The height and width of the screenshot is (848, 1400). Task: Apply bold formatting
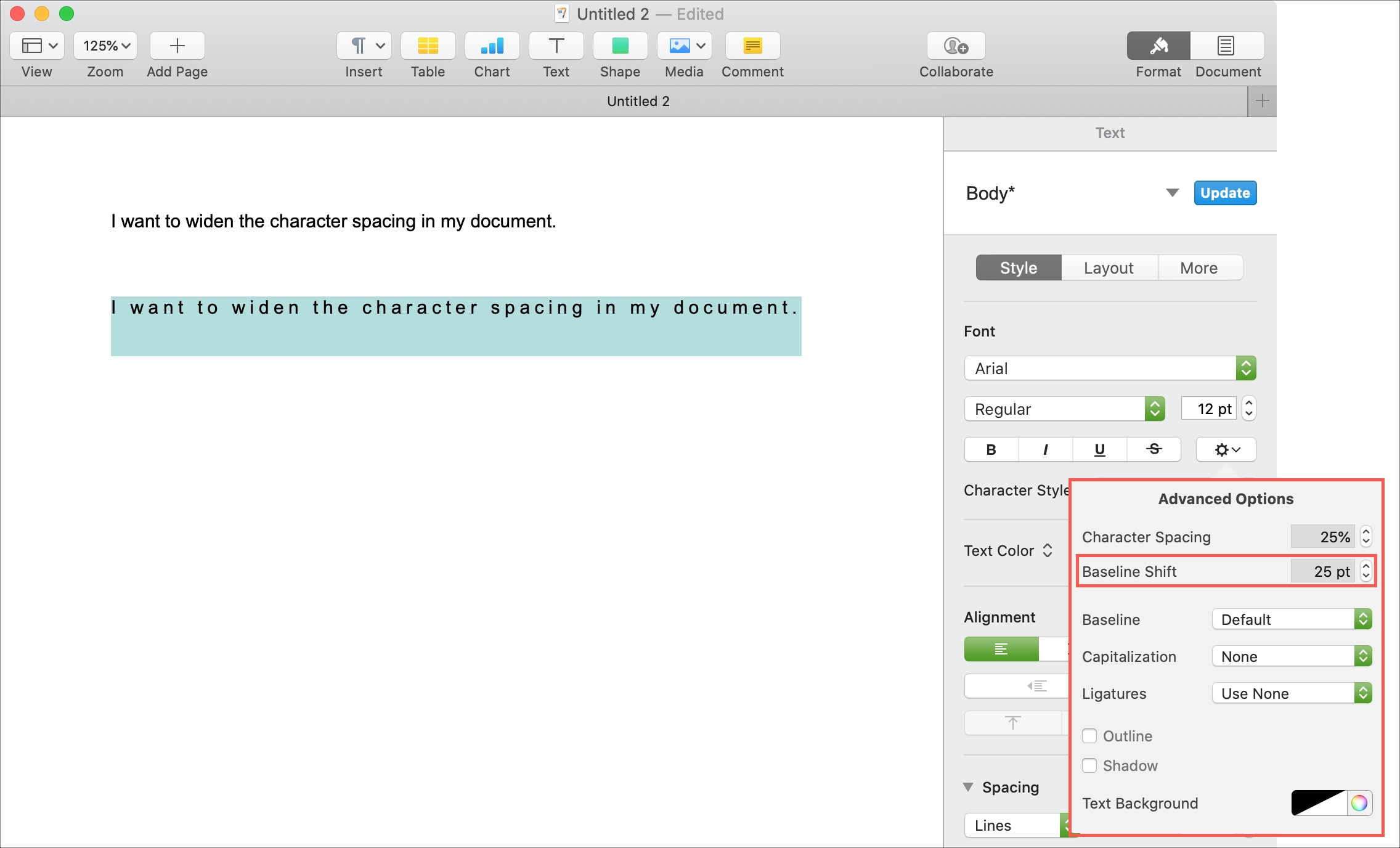tap(990, 449)
